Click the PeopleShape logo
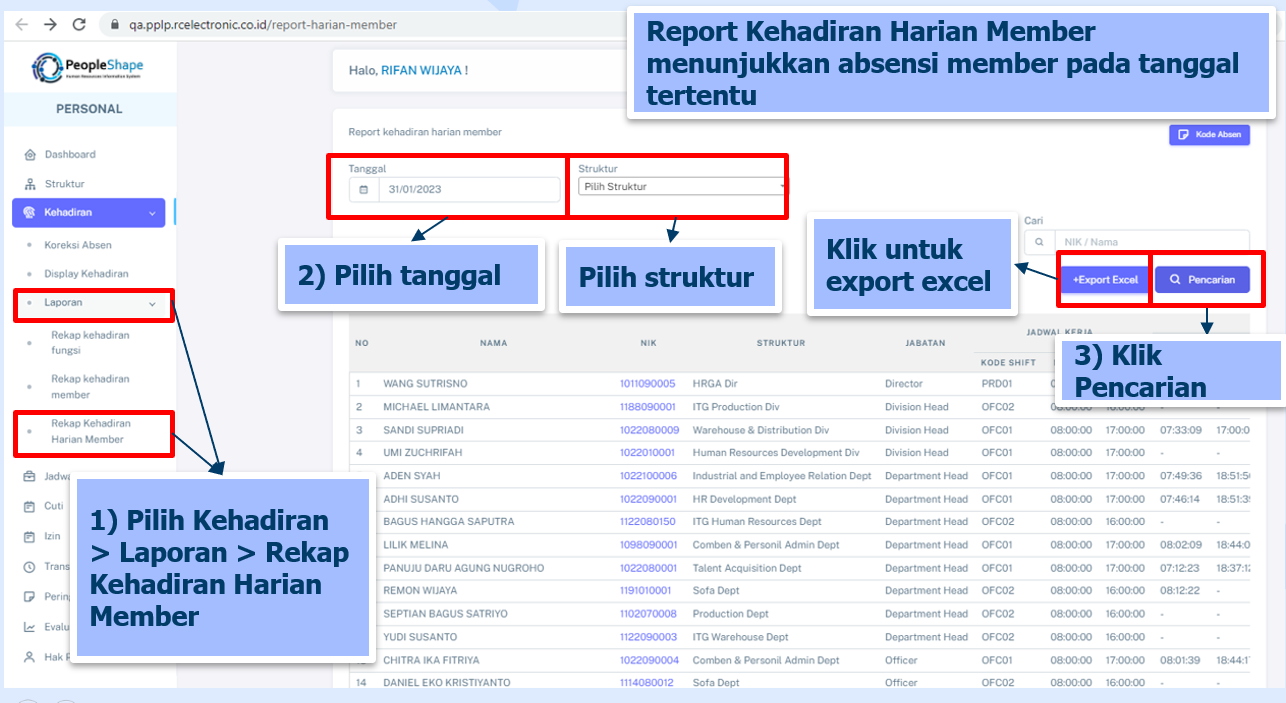Viewport: 1286px width, 703px height. coord(89,68)
